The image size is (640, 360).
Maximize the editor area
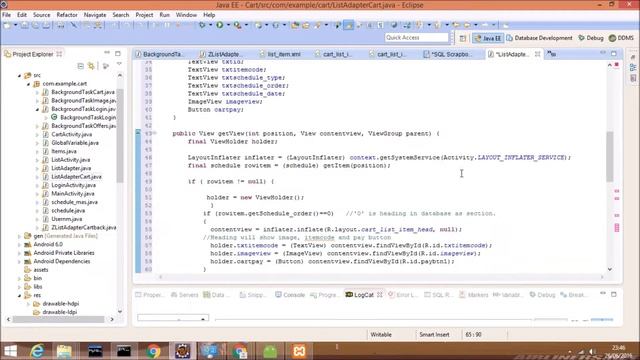614,53
